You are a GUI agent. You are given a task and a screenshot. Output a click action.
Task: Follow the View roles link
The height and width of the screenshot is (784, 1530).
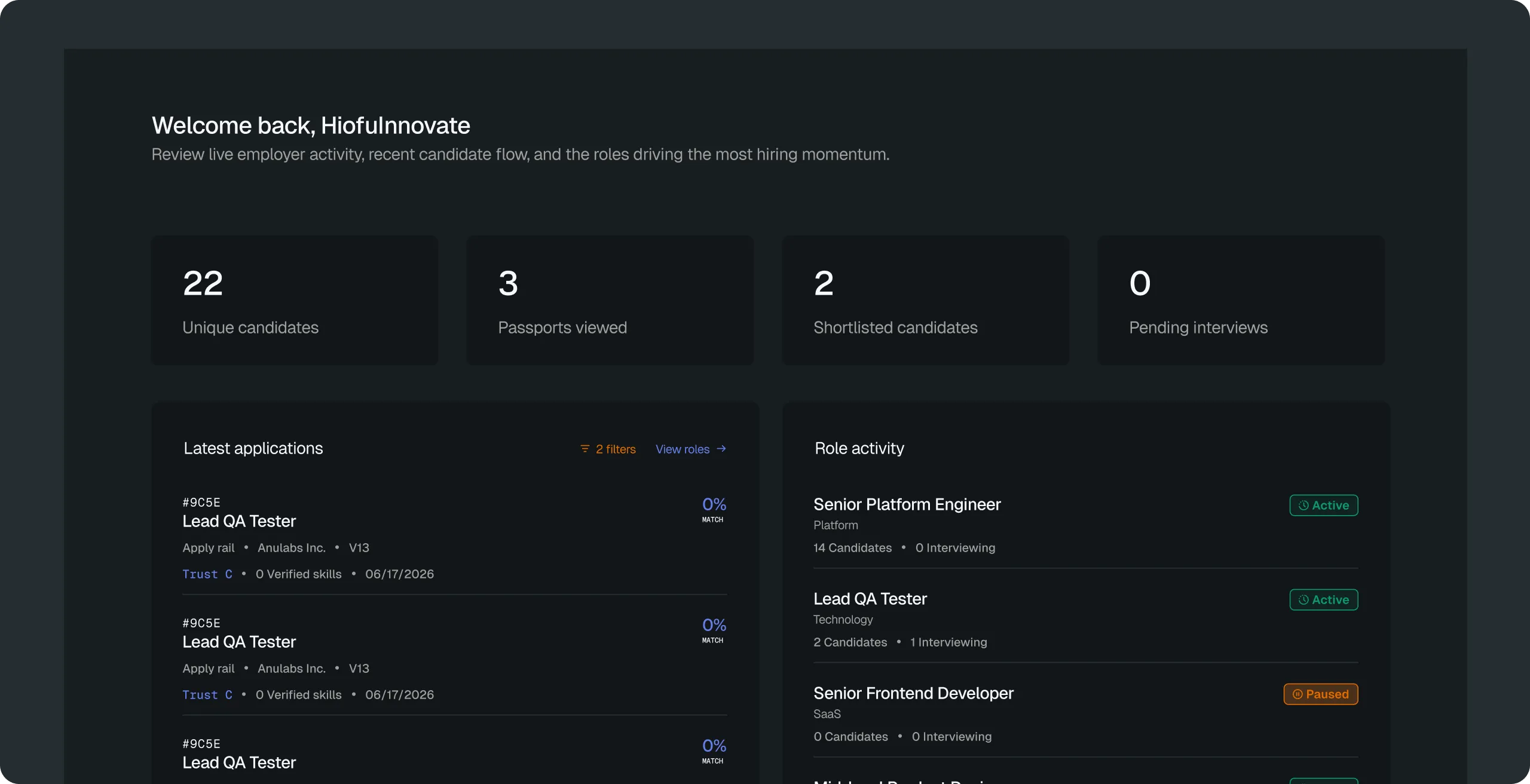click(691, 449)
